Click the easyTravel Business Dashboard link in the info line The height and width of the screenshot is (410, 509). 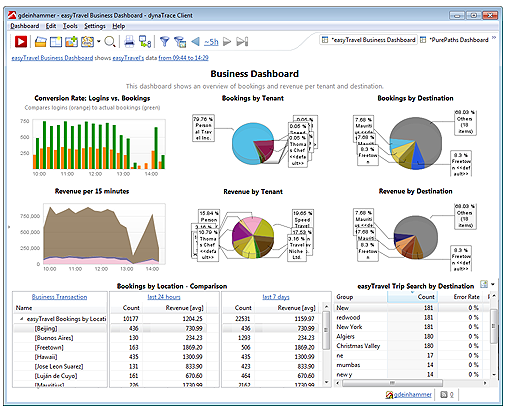(52, 58)
